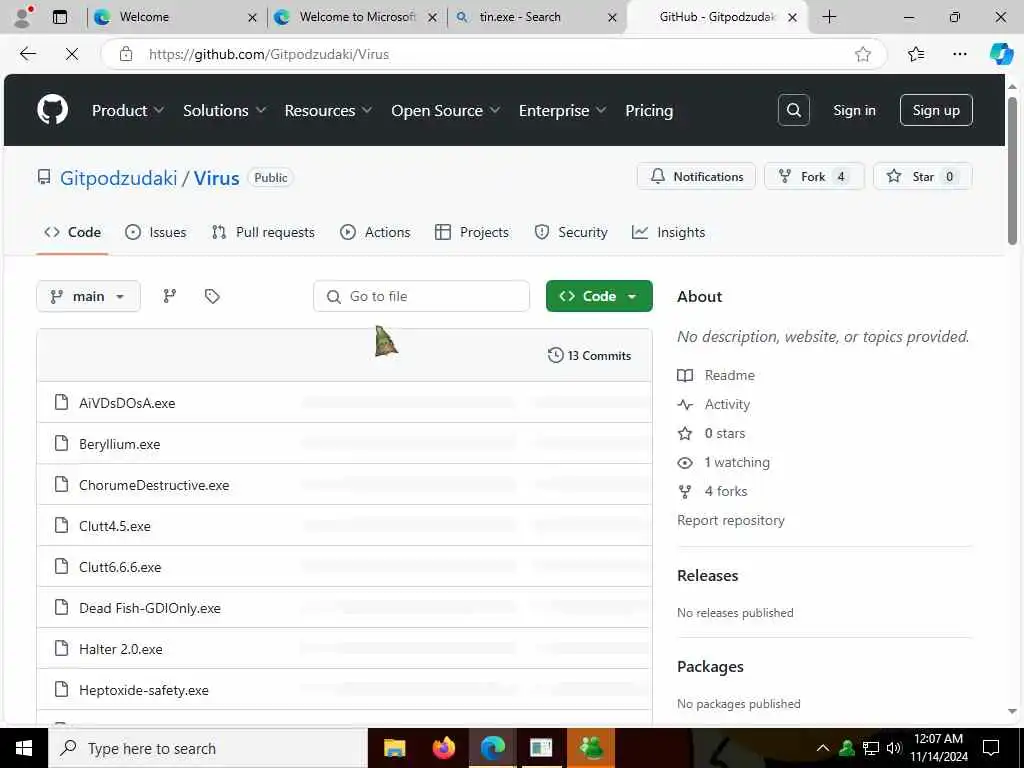This screenshot has width=1024, height=768.
Task: Click the file icon for Halter 2.0.exe
Action: [x=61, y=648]
